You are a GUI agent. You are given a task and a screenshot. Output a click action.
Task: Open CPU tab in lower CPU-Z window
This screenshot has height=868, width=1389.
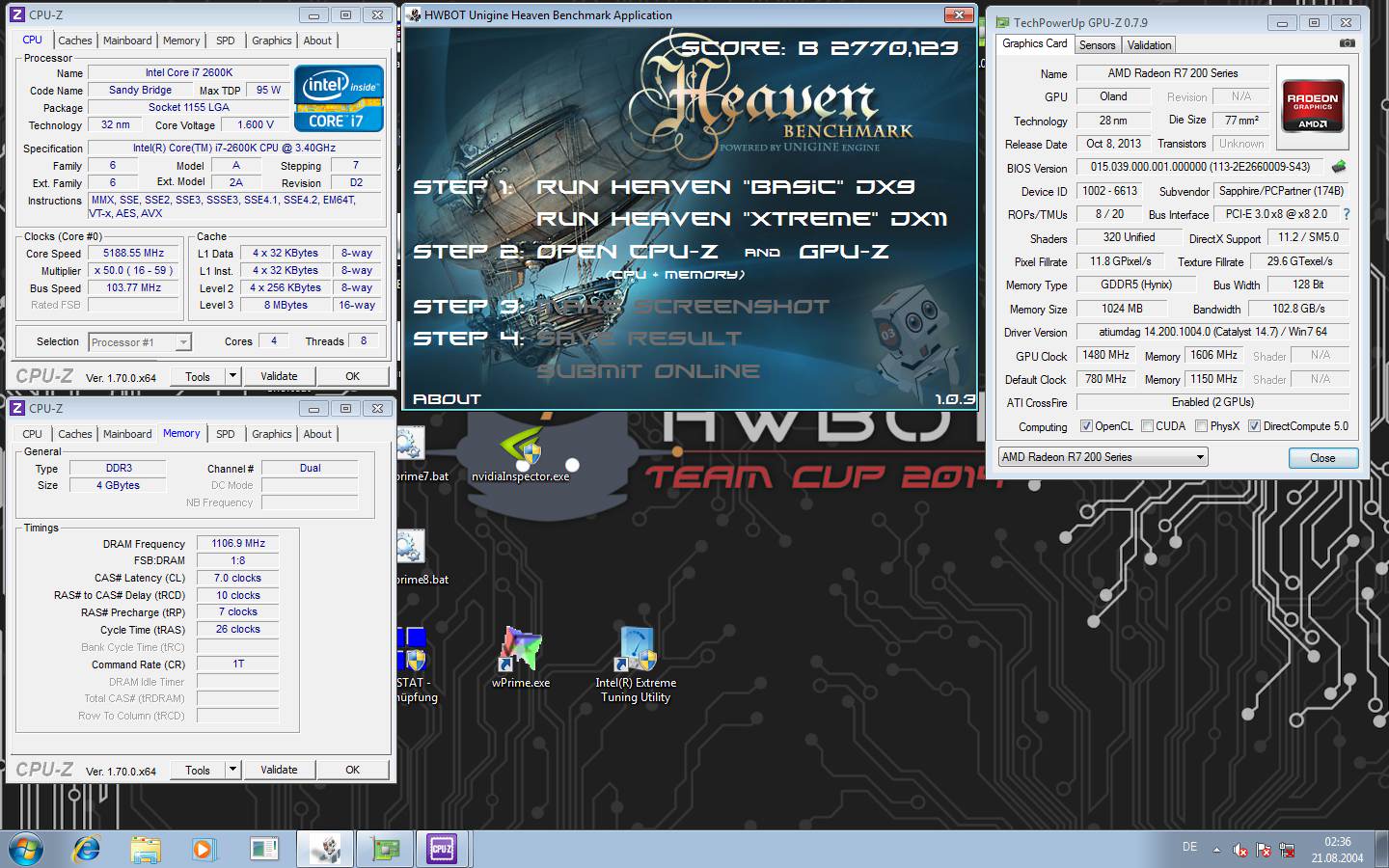coord(32,434)
